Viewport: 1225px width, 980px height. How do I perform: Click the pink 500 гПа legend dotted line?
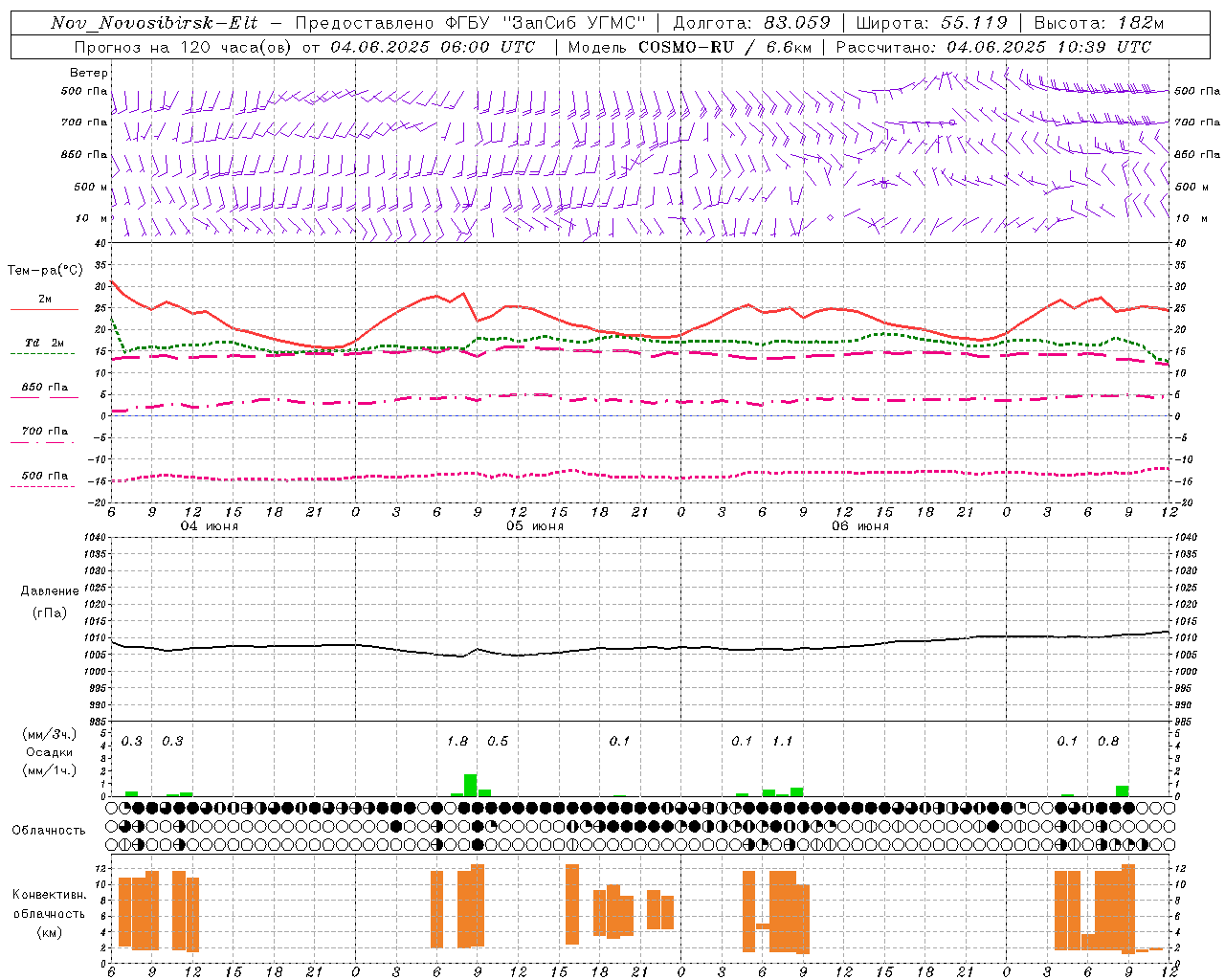pyautogui.click(x=44, y=486)
